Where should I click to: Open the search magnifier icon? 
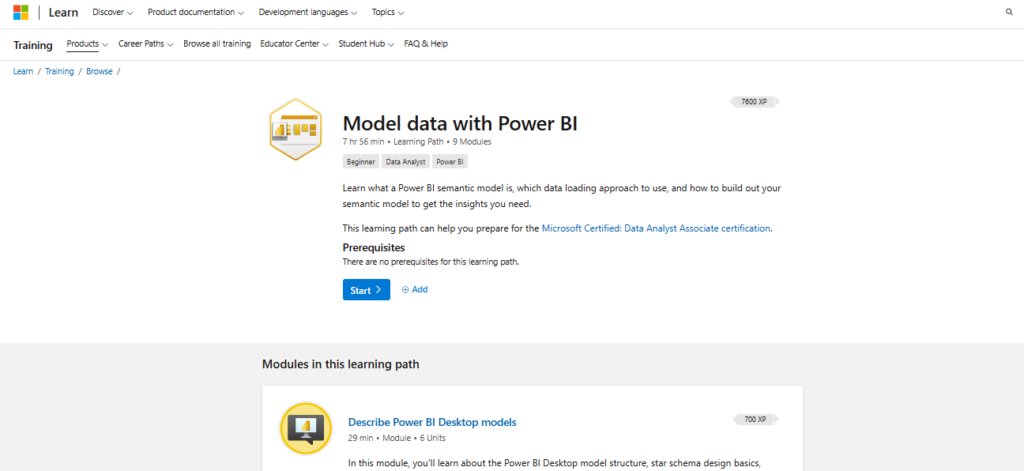tap(1009, 12)
